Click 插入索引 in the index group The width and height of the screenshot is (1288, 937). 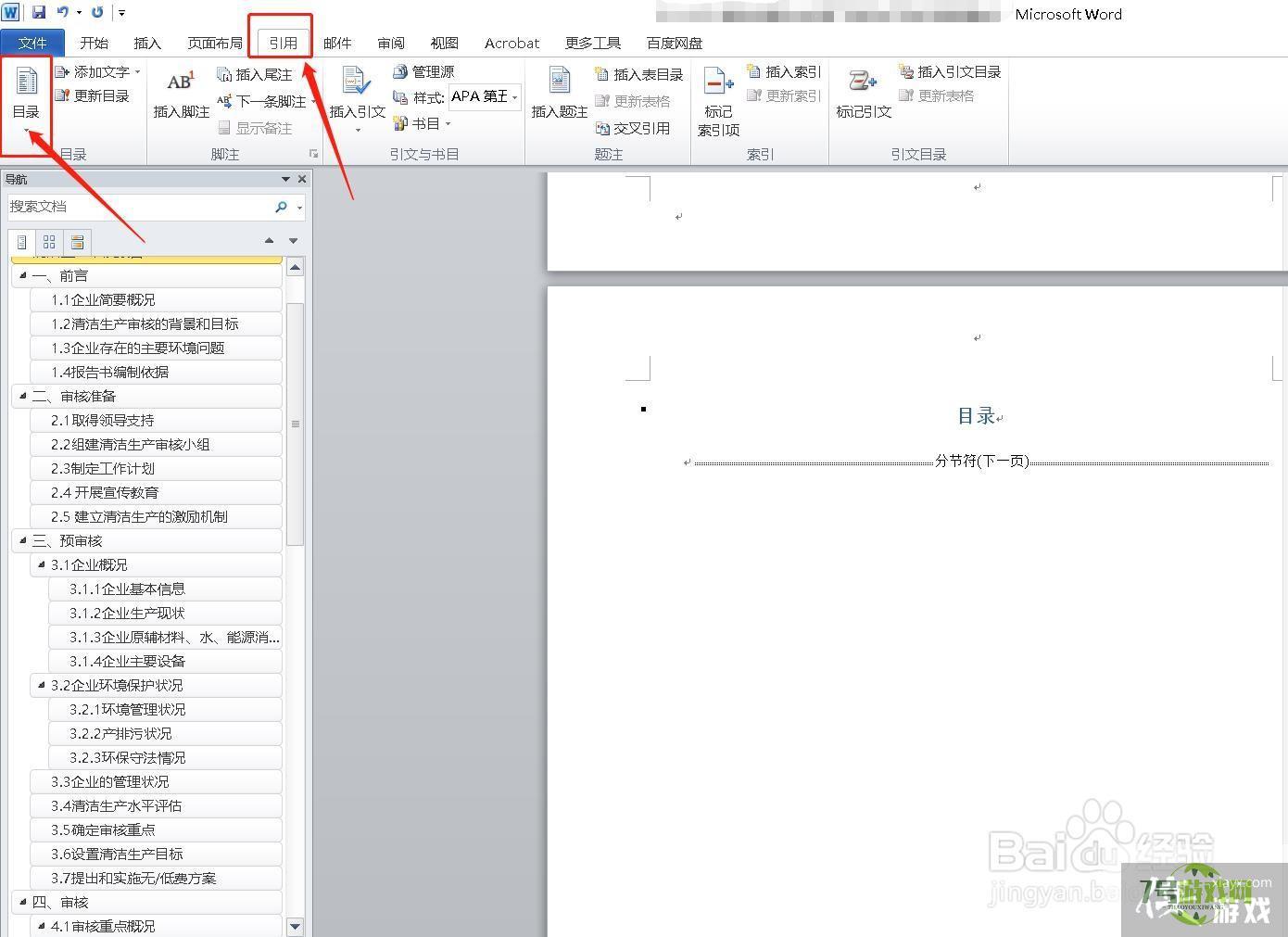[x=784, y=71]
